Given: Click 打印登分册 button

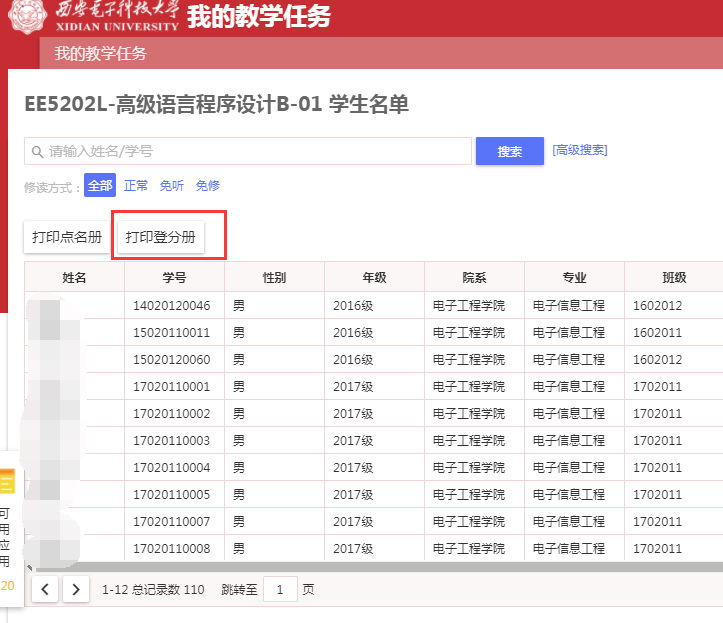Looking at the screenshot, I should coord(161,237).
